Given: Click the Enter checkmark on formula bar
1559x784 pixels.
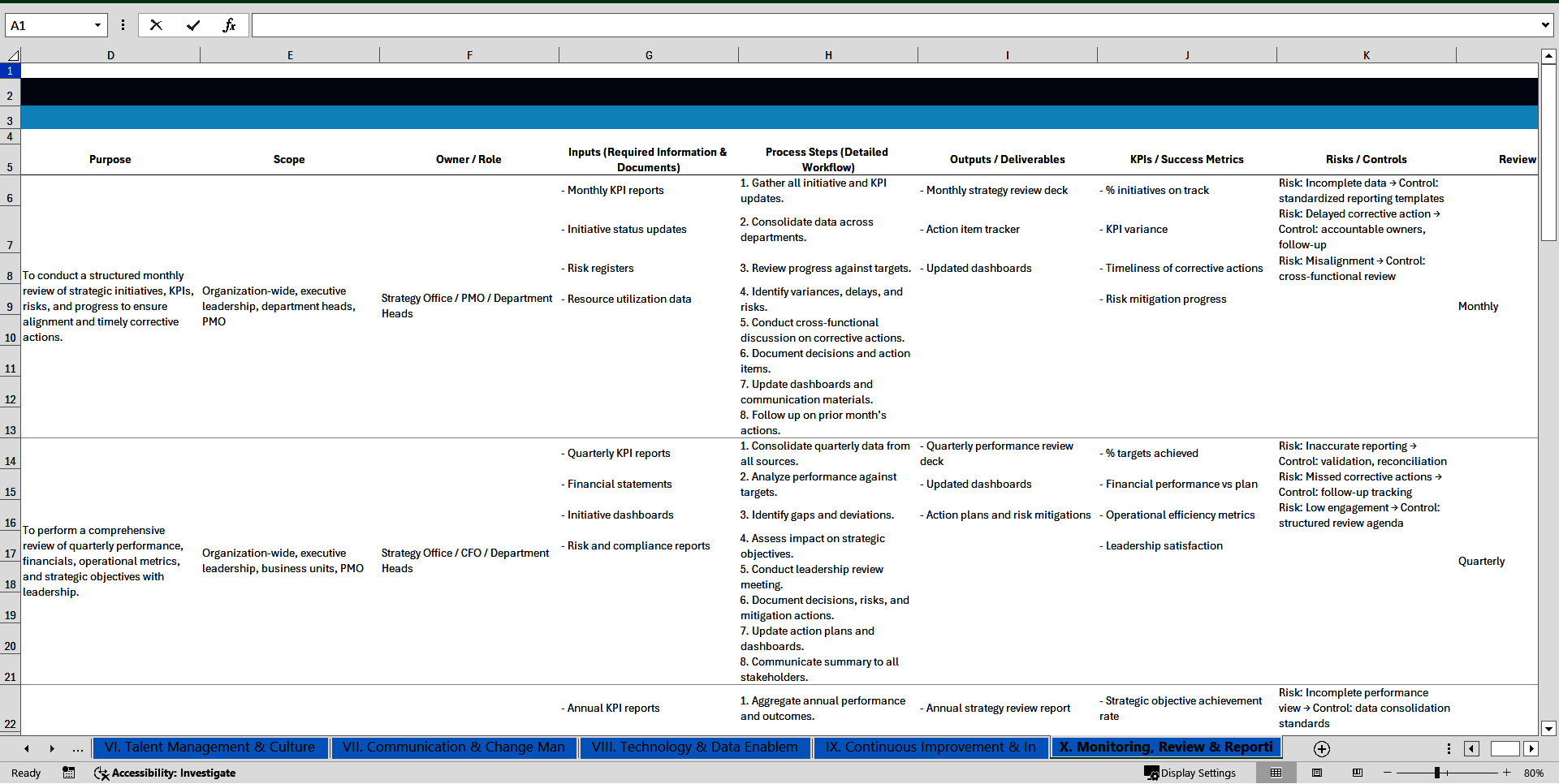Looking at the screenshot, I should tap(193, 25).
